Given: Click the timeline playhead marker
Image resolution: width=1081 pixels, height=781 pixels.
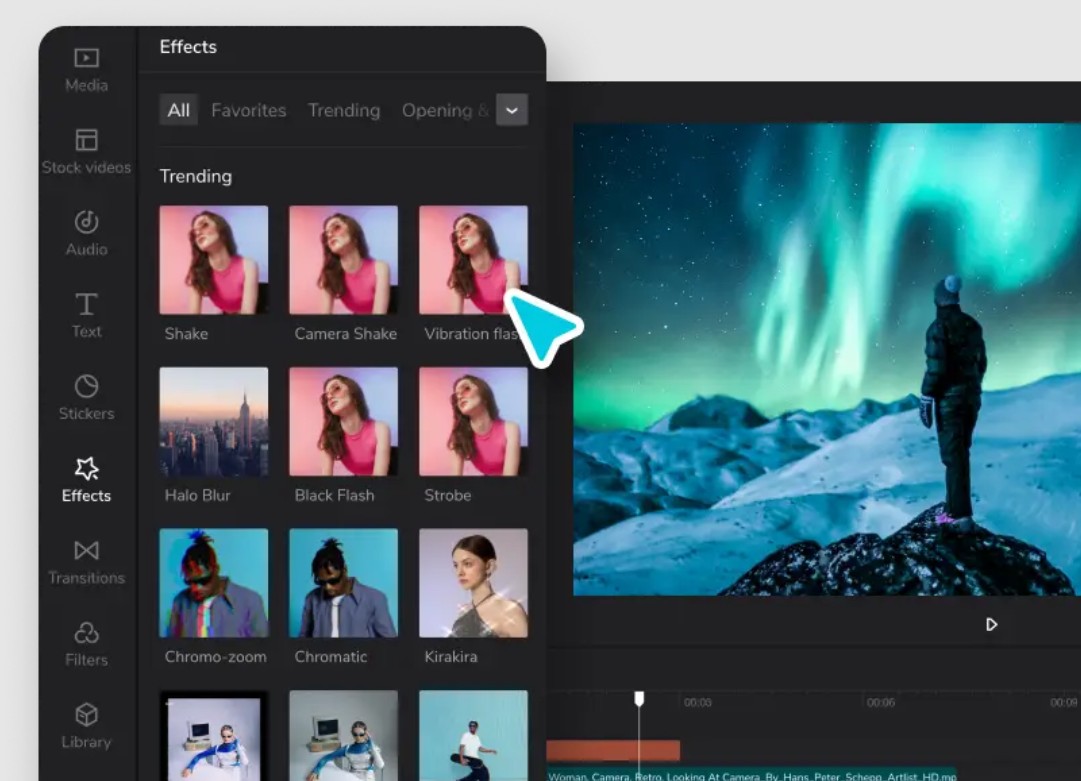Looking at the screenshot, I should click(x=639, y=698).
